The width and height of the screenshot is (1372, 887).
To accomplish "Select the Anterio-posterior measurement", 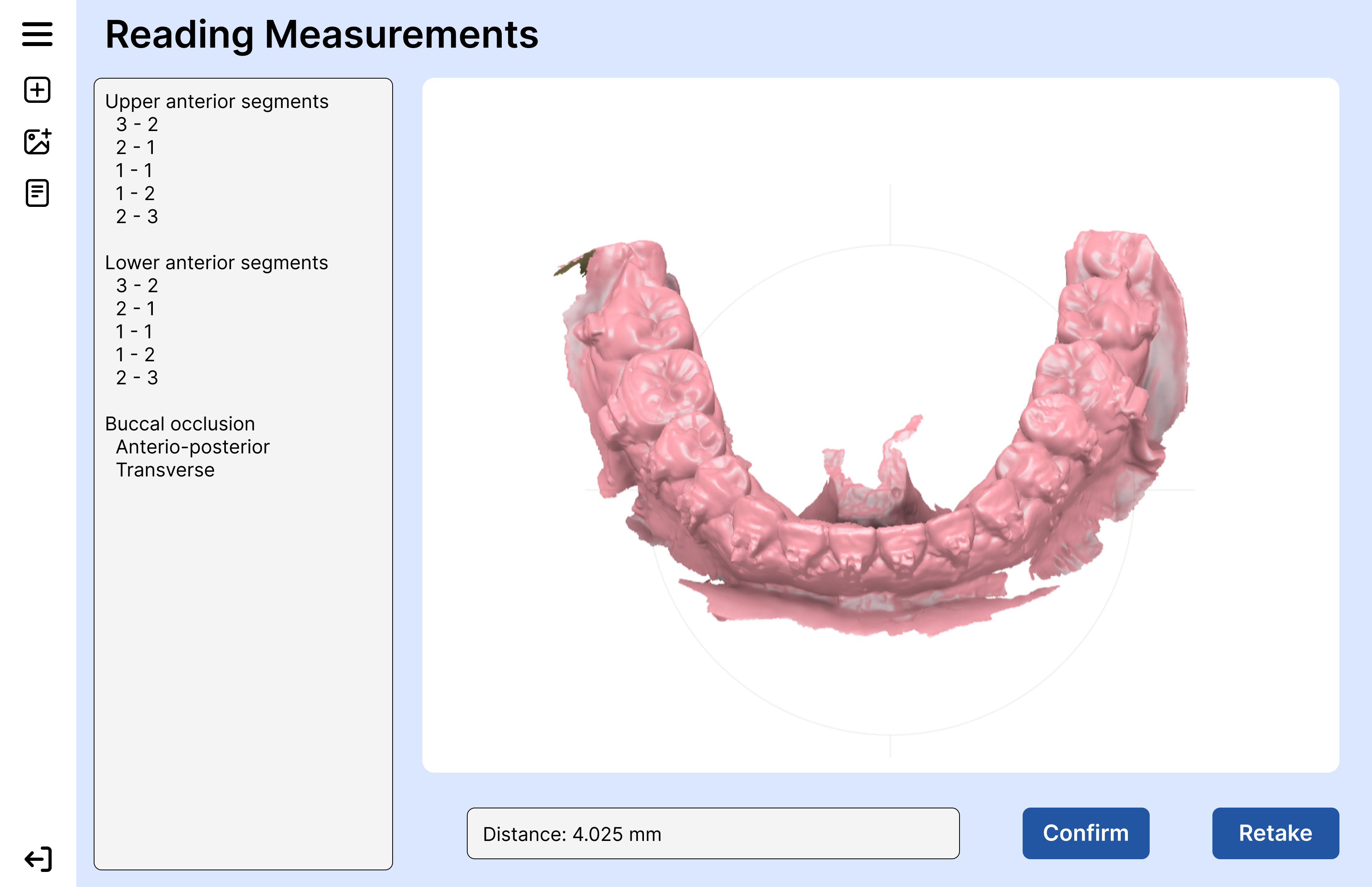I will [193, 447].
